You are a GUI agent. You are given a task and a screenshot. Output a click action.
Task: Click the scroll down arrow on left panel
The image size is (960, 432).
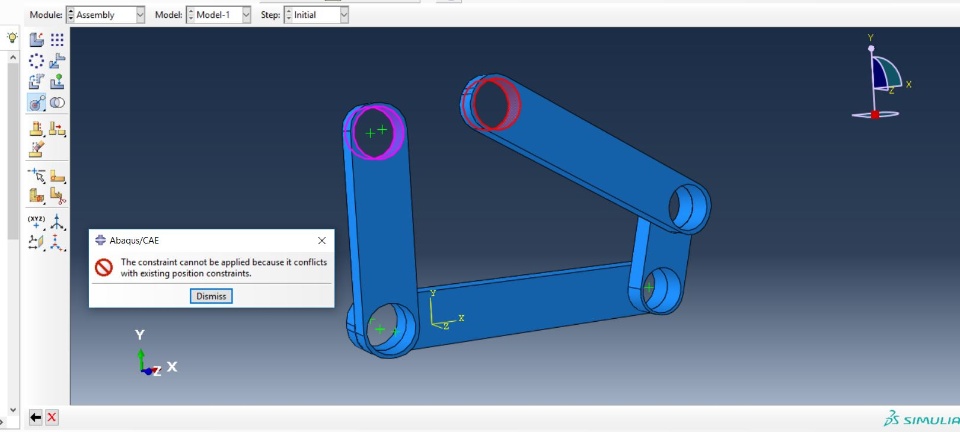pos(13,410)
